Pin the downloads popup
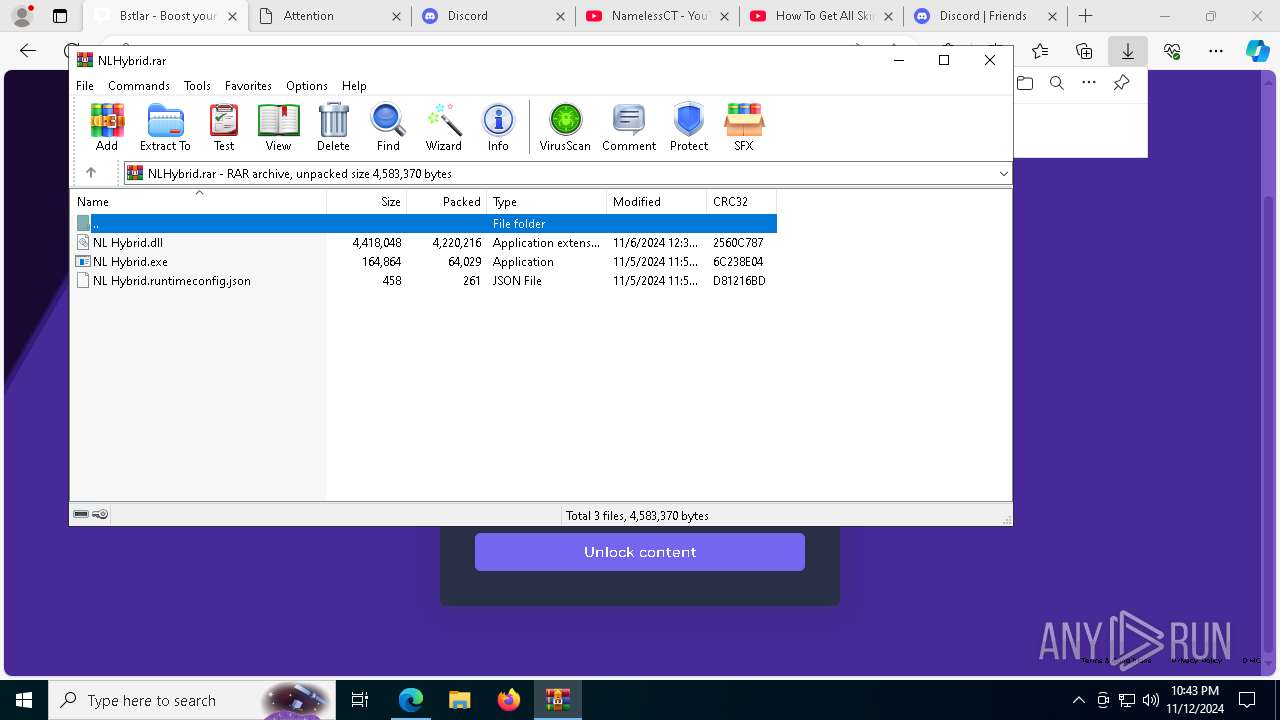 point(1121,83)
